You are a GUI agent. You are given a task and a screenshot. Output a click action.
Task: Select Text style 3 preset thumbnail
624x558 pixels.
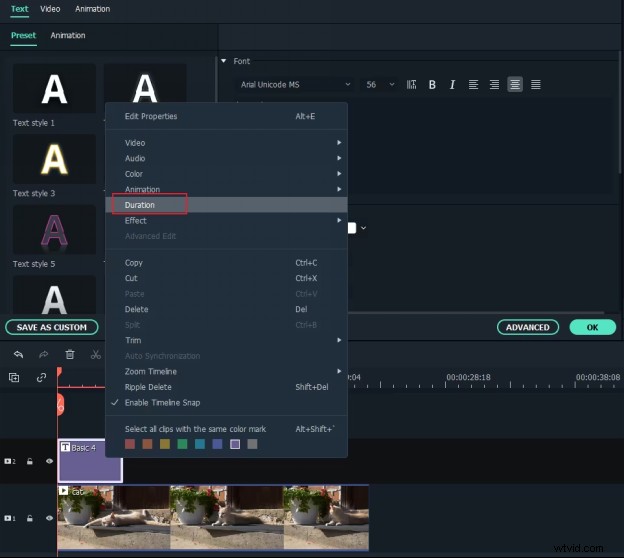(x=55, y=159)
